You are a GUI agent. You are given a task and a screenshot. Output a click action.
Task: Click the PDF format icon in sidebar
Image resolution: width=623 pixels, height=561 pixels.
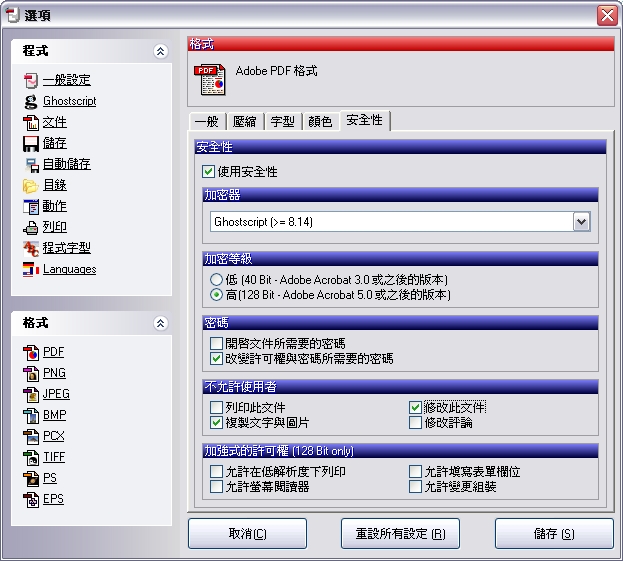(31, 352)
